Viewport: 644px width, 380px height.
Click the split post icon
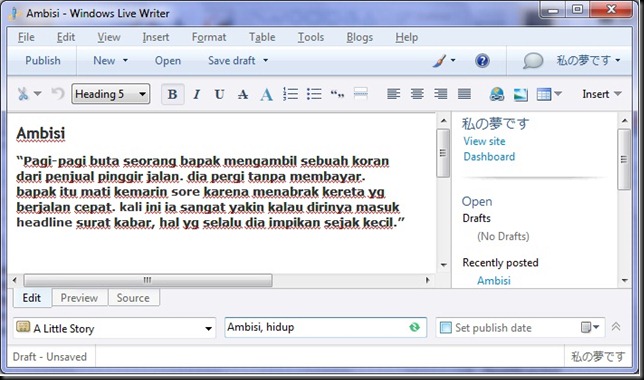(361, 94)
